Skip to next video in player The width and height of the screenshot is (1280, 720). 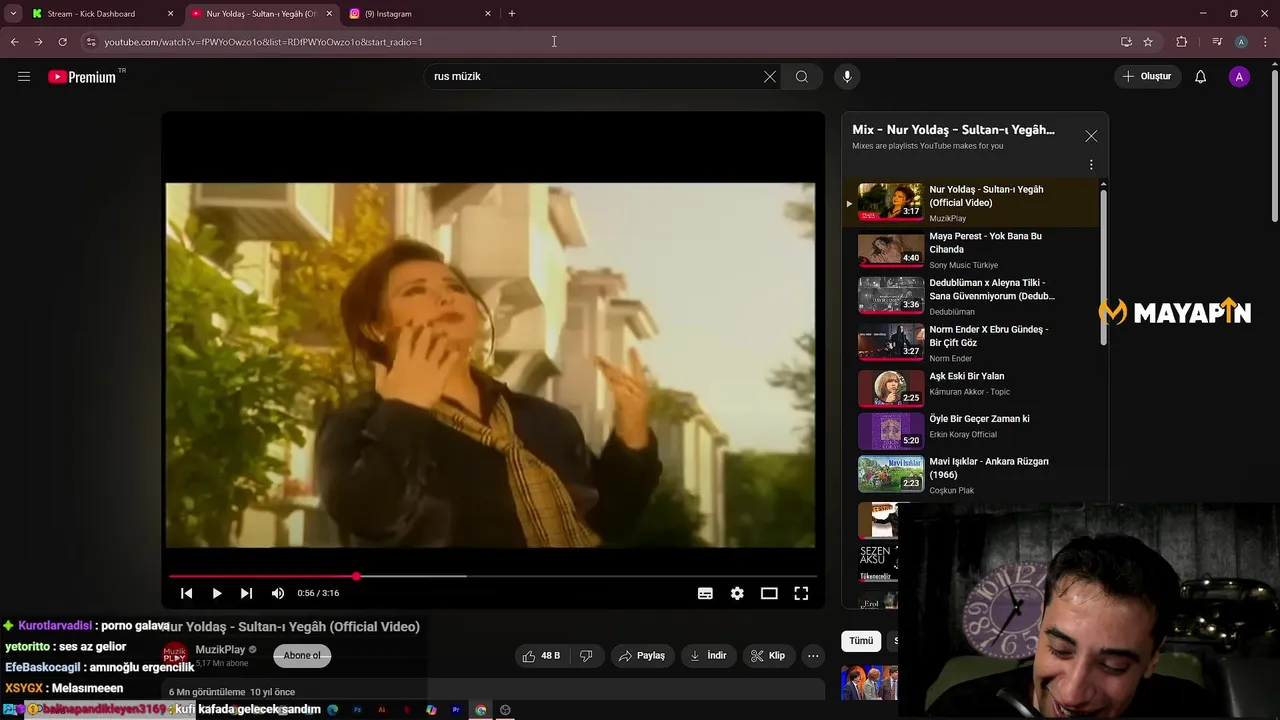[246, 593]
